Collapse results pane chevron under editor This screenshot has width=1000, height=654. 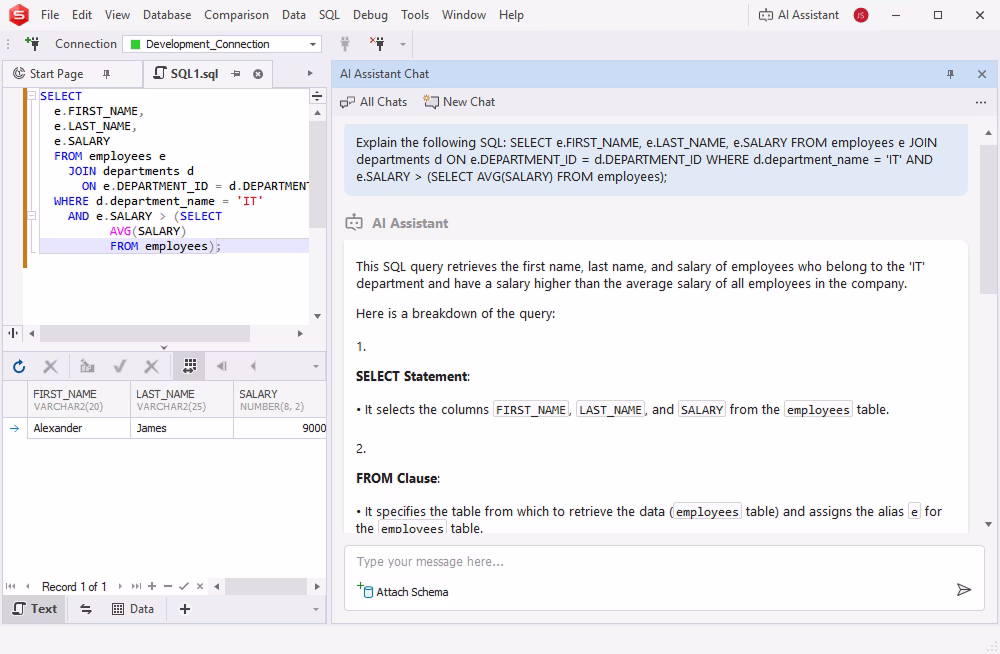(x=164, y=347)
